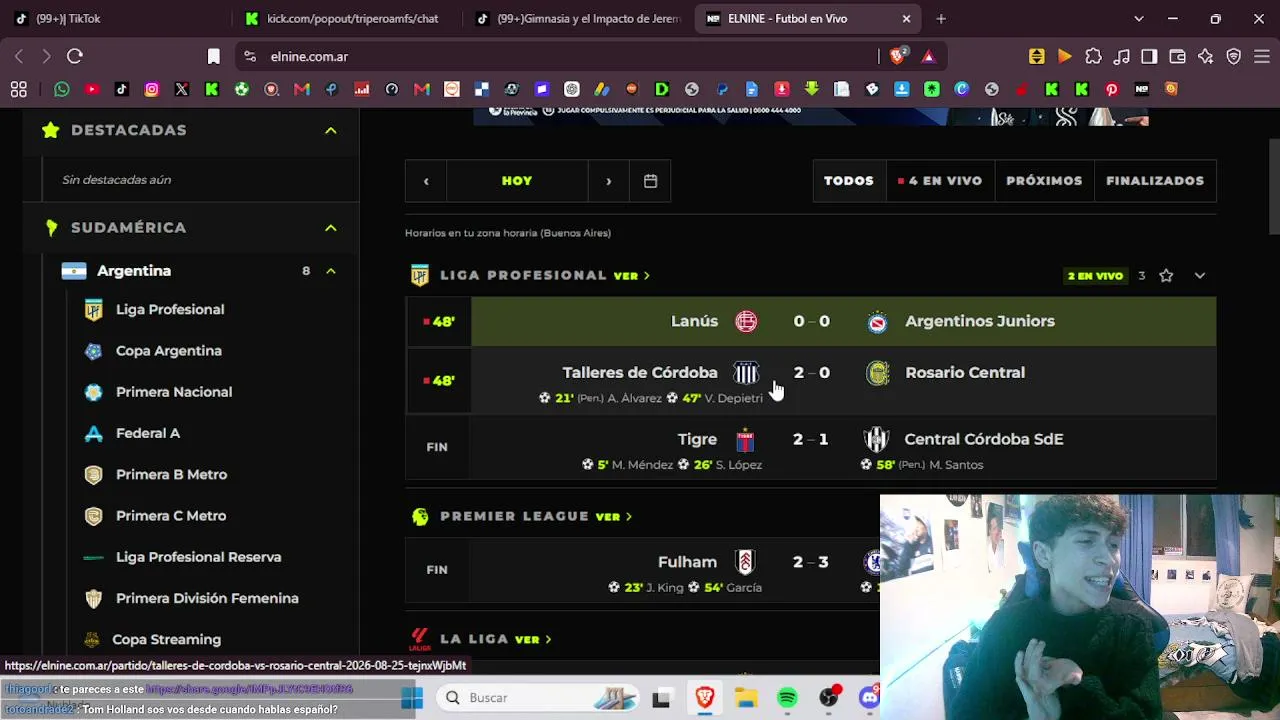
Task: Open Task View on the taskbar
Action: point(661,698)
